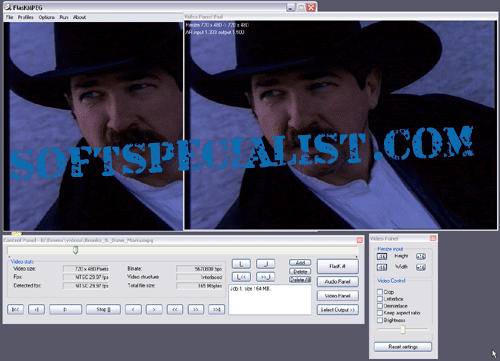Click the Delete All jobs button

tap(300, 280)
